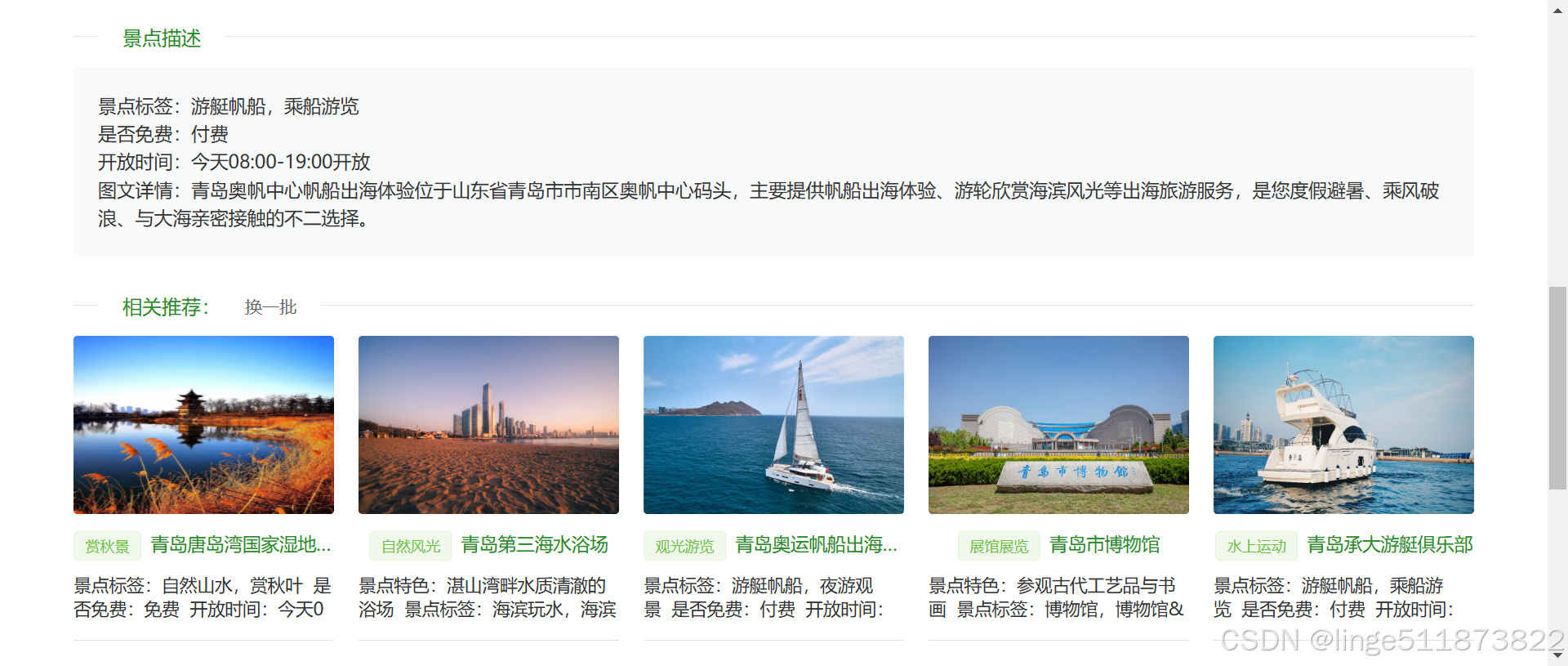Click the 相关推荐 section heading
Screen dimensions: 1568x666
click(166, 307)
